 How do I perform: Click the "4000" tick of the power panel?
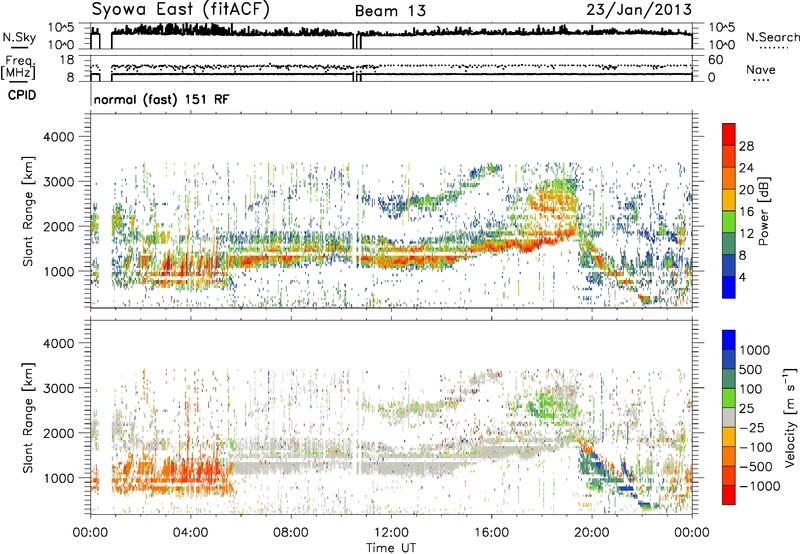point(58,137)
